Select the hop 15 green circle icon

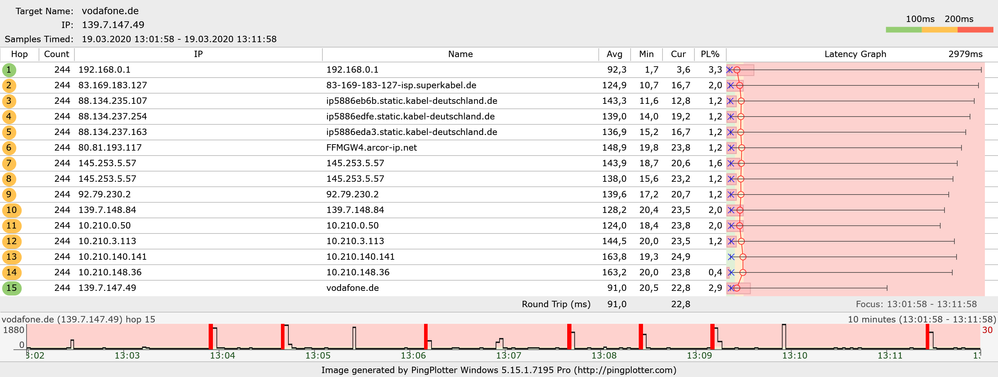11,288
